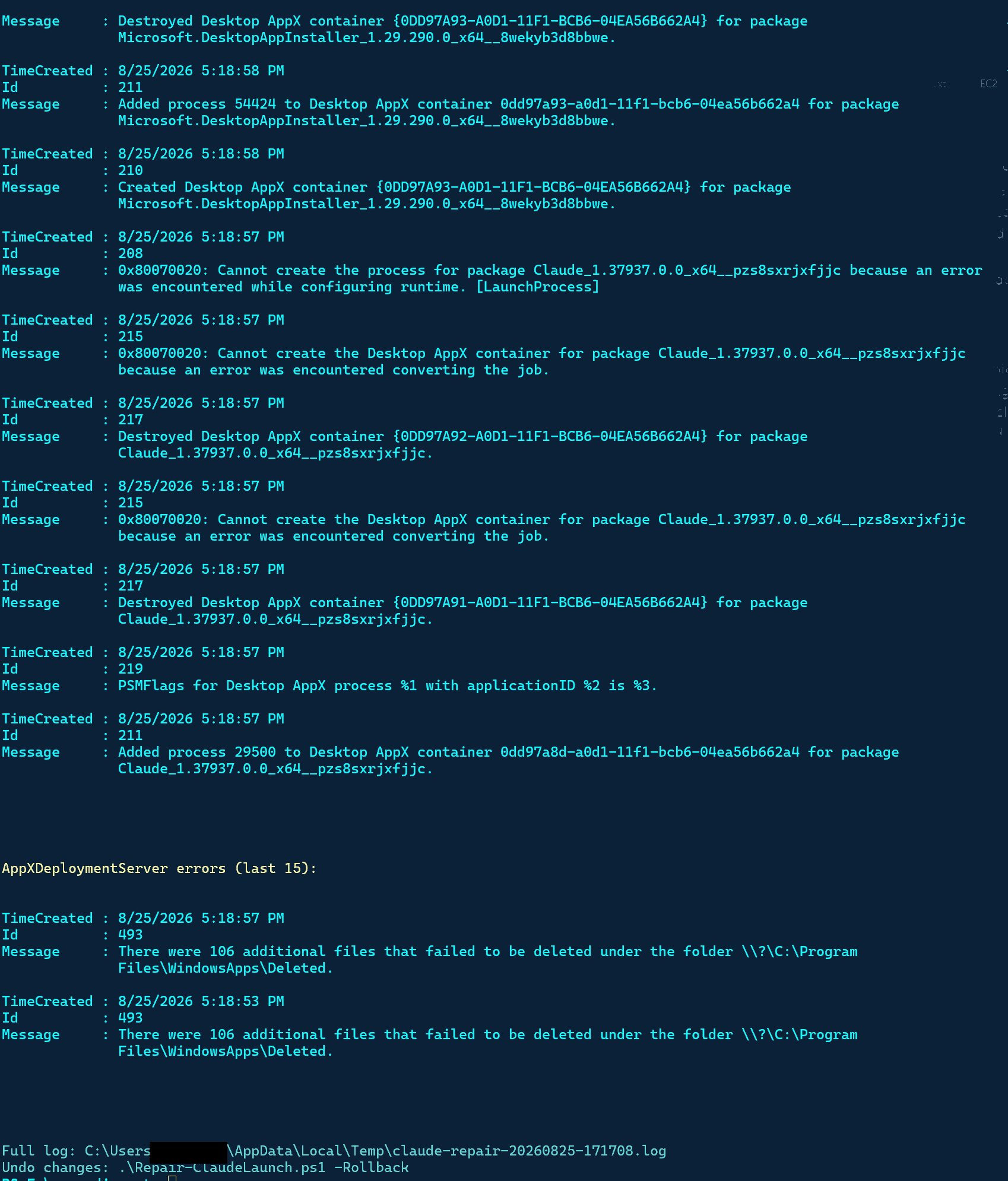Click the claude-repair-20260825-171708.log full log path
Screen dimensions: 1008x1181
point(375,1151)
